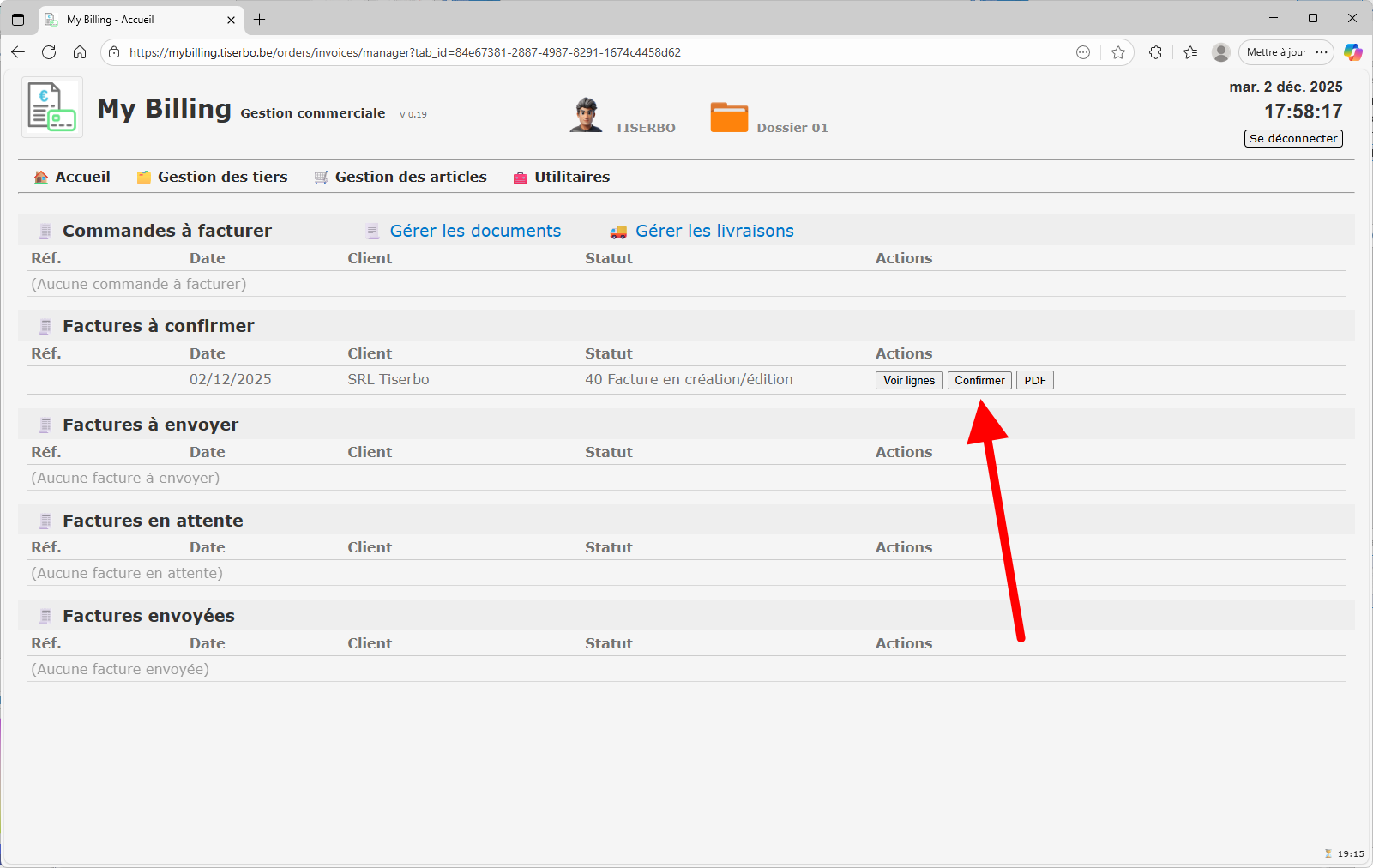Open browser extensions puzzle icon
Image resolution: width=1373 pixels, height=868 pixels.
1155,52
